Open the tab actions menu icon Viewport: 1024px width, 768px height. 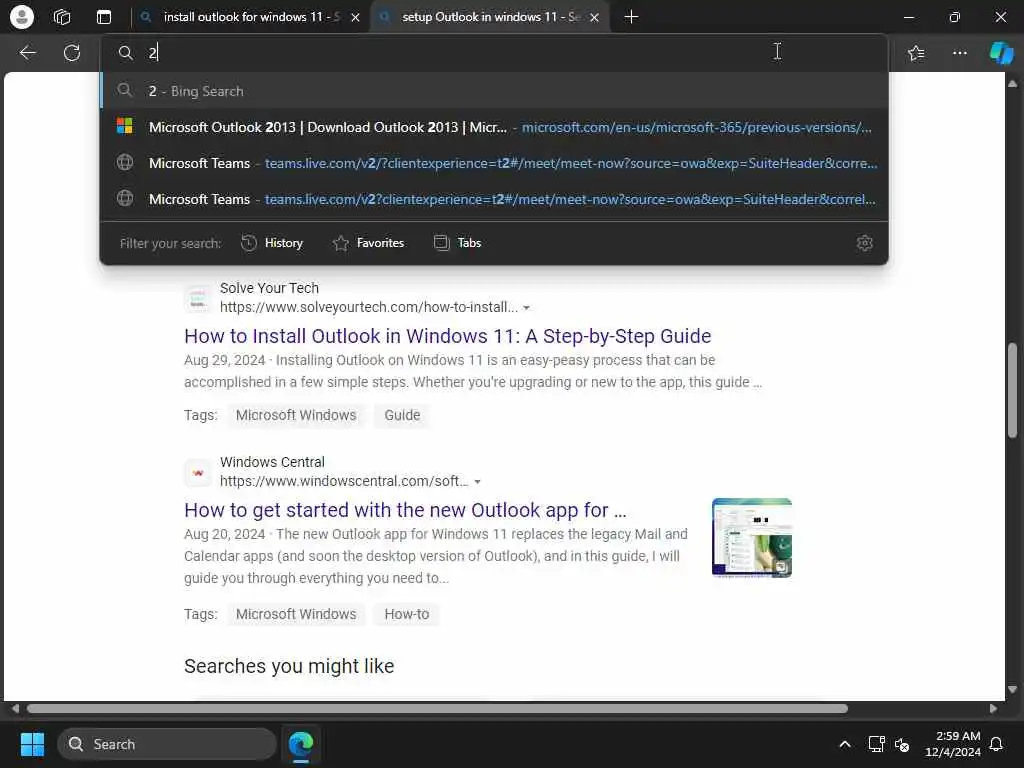(103, 17)
